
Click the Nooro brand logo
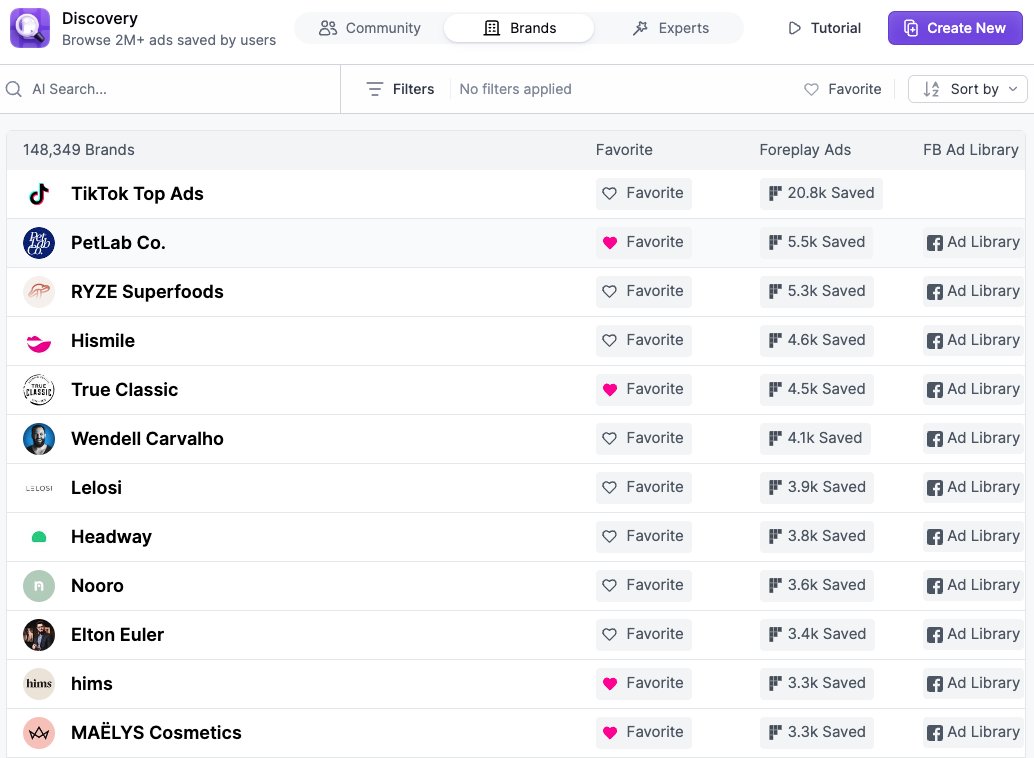(39, 586)
